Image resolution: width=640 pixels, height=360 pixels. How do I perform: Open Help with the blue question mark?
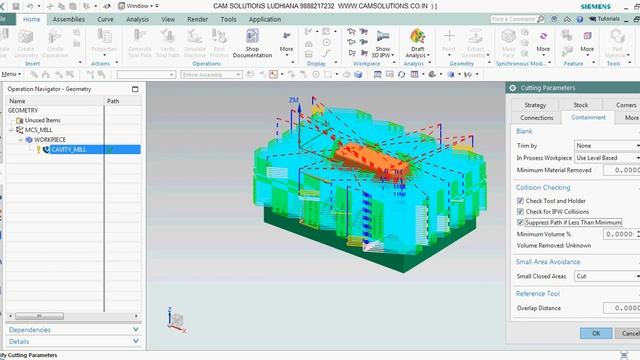point(580,19)
